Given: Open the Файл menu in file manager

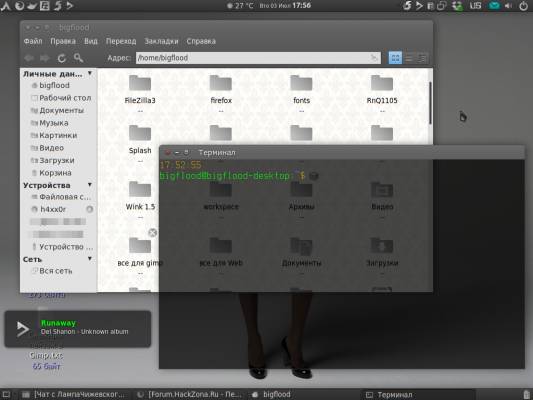Looking at the screenshot, I should tap(33, 41).
